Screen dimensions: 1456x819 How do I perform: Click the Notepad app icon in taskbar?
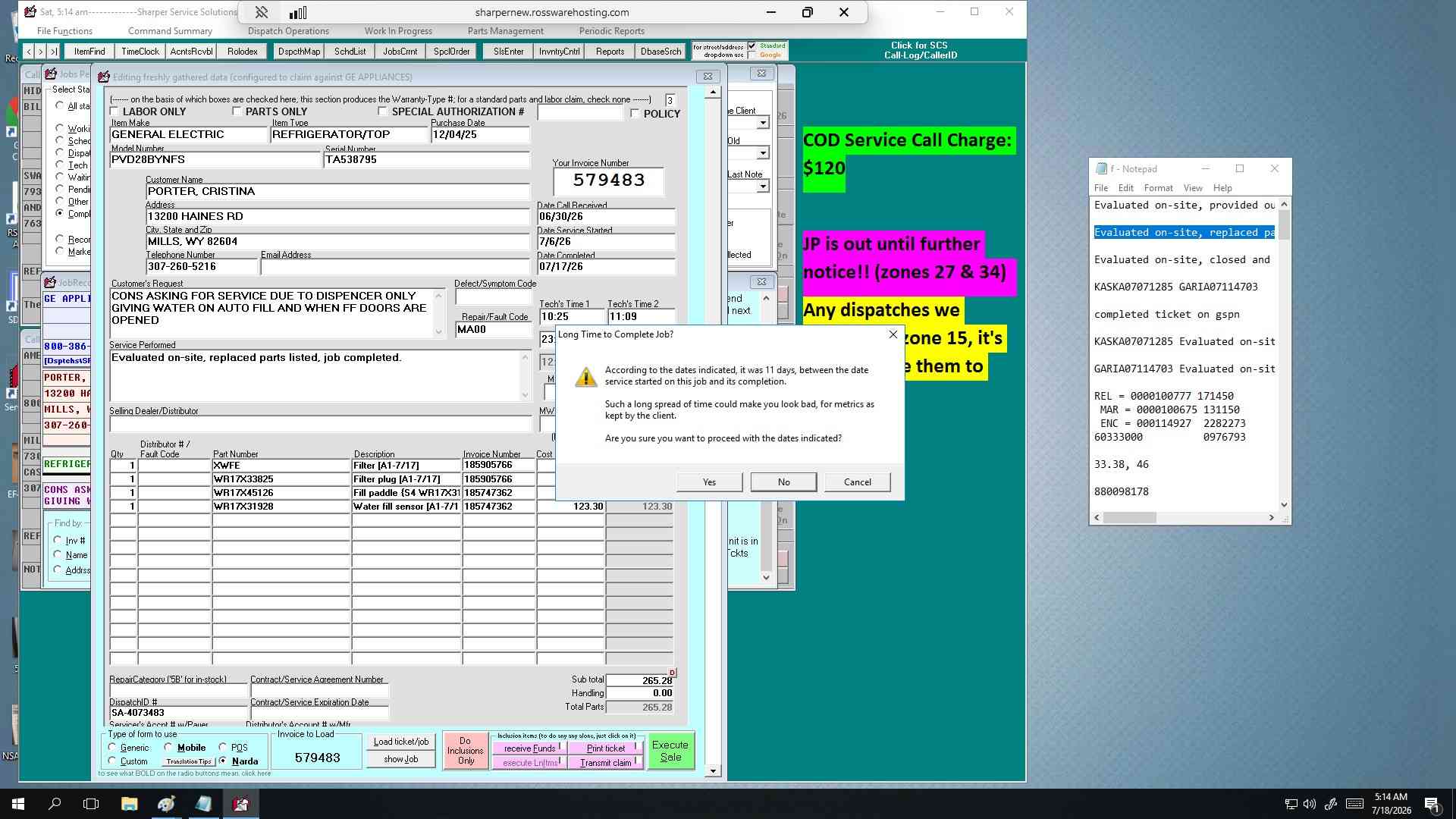[203, 804]
